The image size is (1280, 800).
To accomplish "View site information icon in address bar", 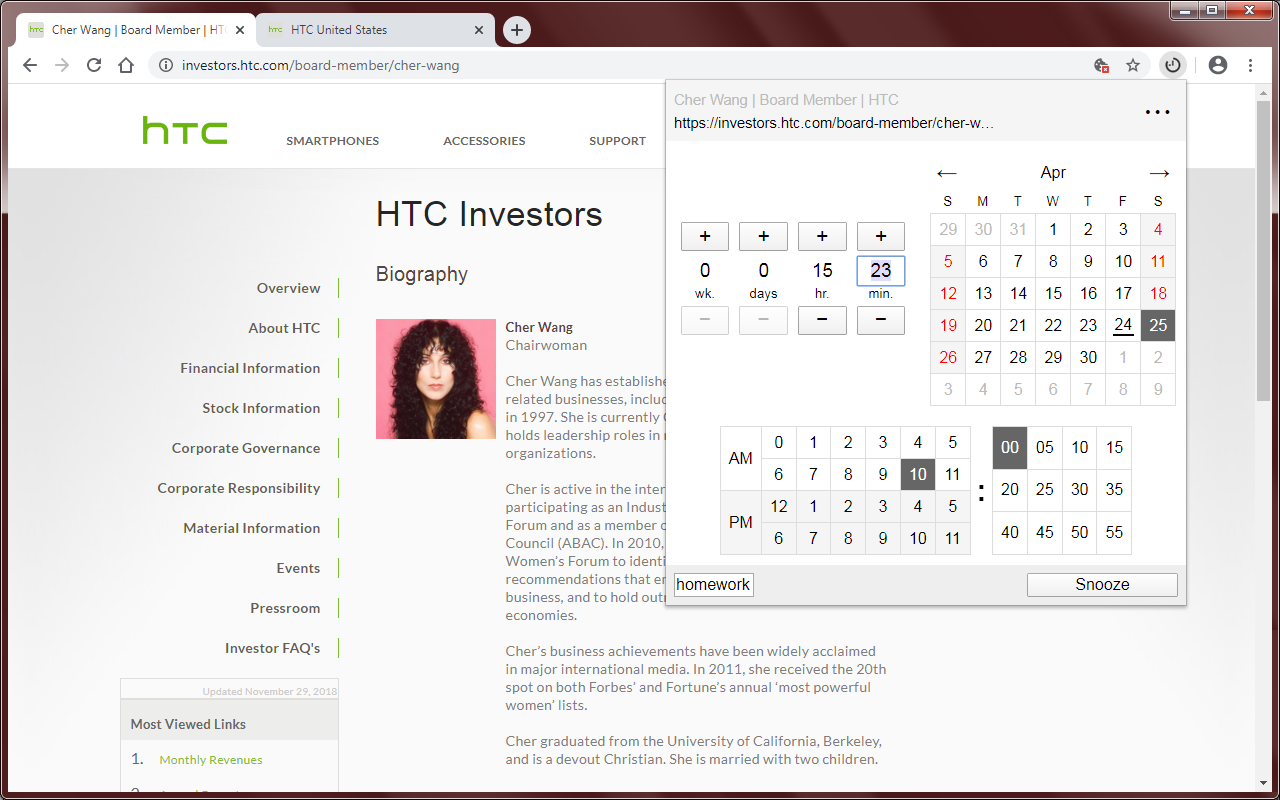I will 165,65.
